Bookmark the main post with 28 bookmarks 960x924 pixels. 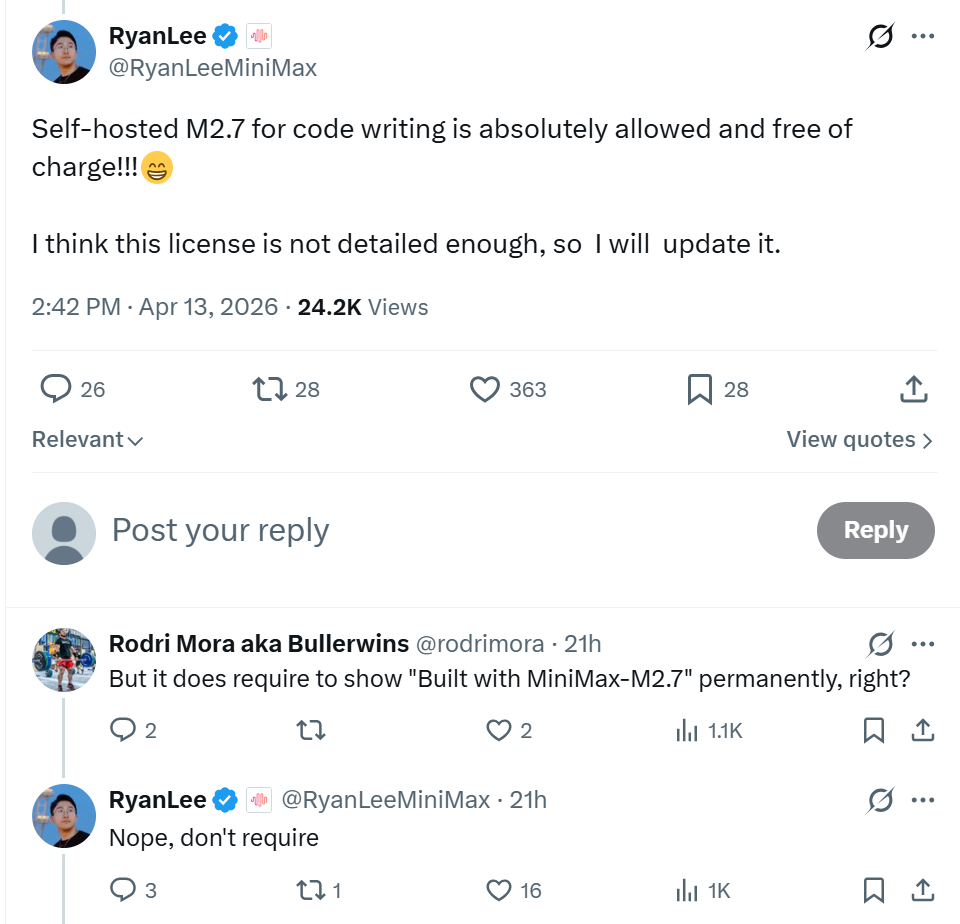point(700,389)
